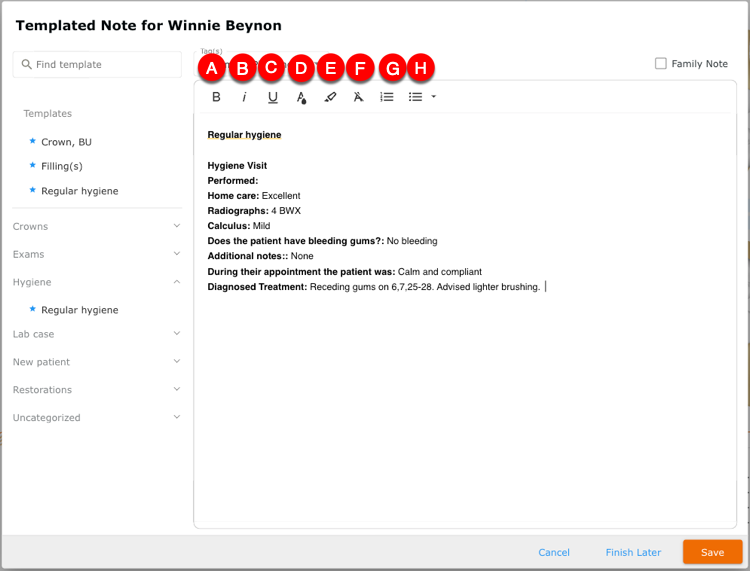The image size is (750, 571).
Task: Click Cancel to discard the note
Action: 553,552
